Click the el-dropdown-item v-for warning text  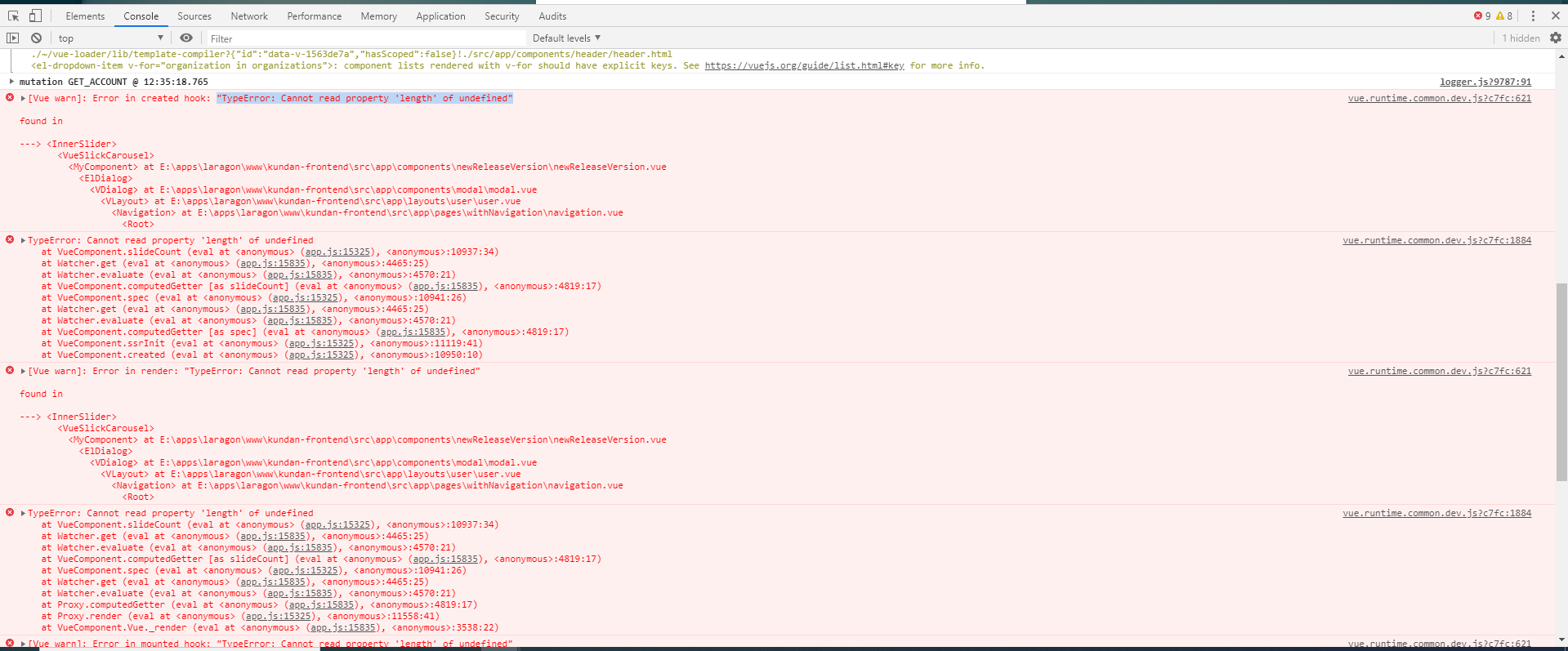[508, 65]
